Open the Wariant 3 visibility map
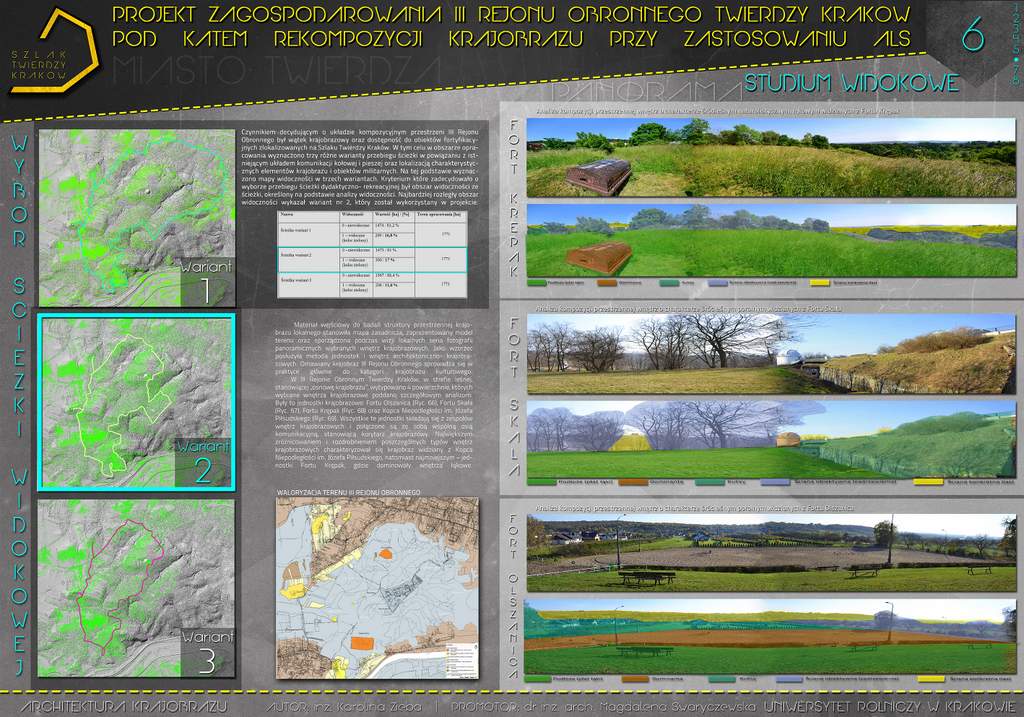The width and height of the screenshot is (1024, 717). point(136,587)
